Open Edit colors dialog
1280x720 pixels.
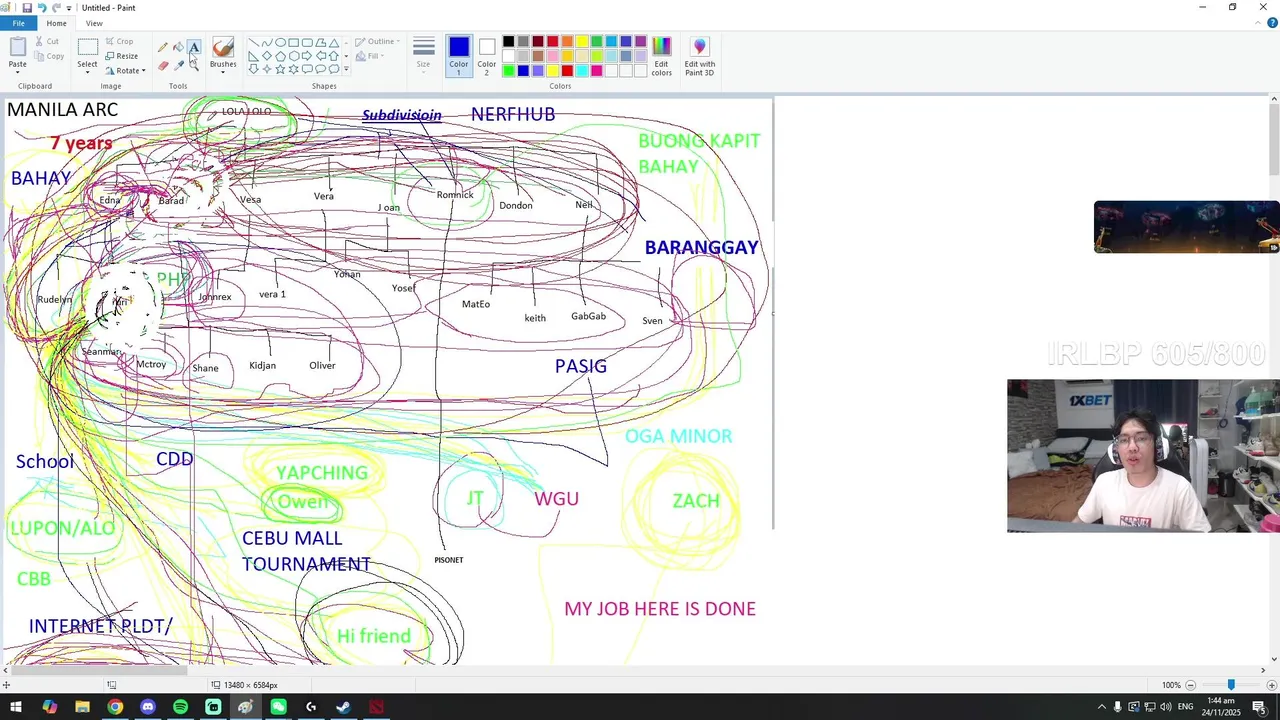coord(661,55)
